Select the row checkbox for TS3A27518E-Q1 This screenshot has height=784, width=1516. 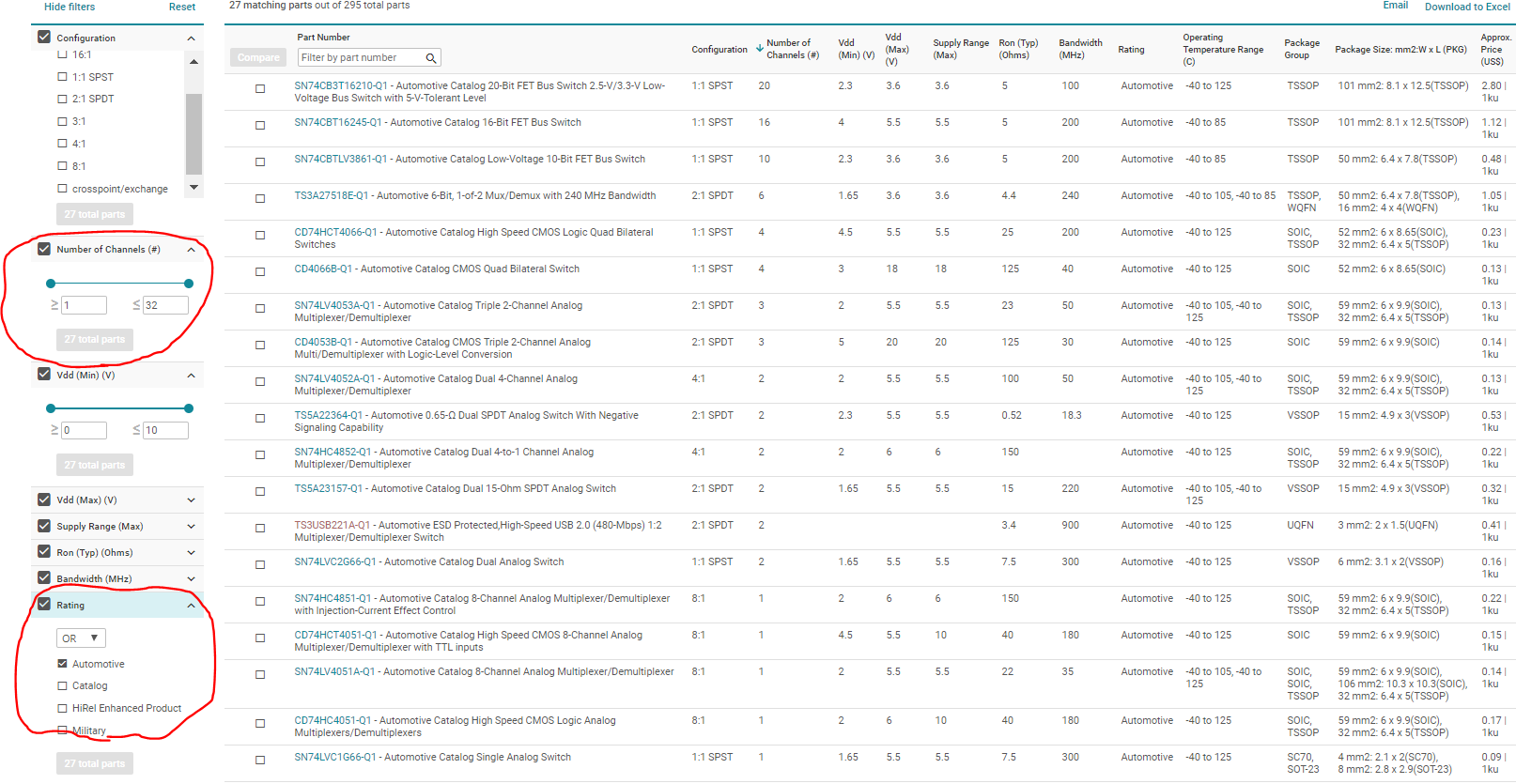point(260,199)
